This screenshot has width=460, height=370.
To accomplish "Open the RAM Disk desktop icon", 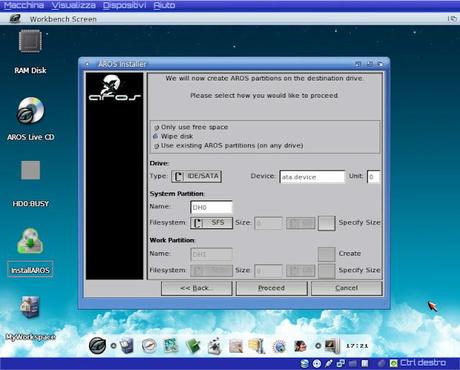I will pos(30,41).
